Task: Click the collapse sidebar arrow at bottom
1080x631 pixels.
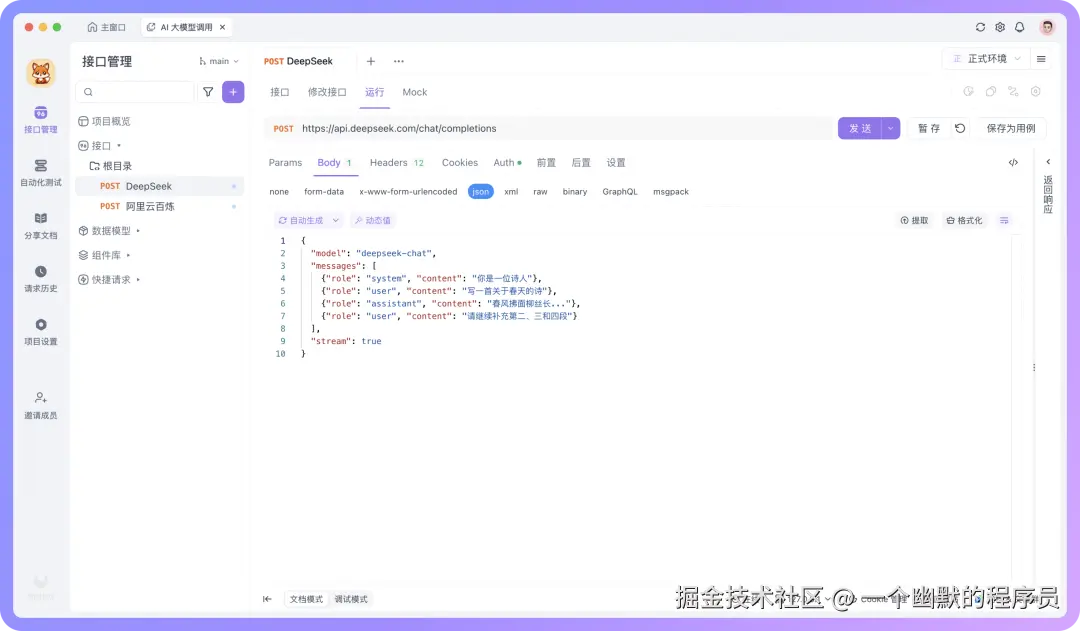Action: 267,599
